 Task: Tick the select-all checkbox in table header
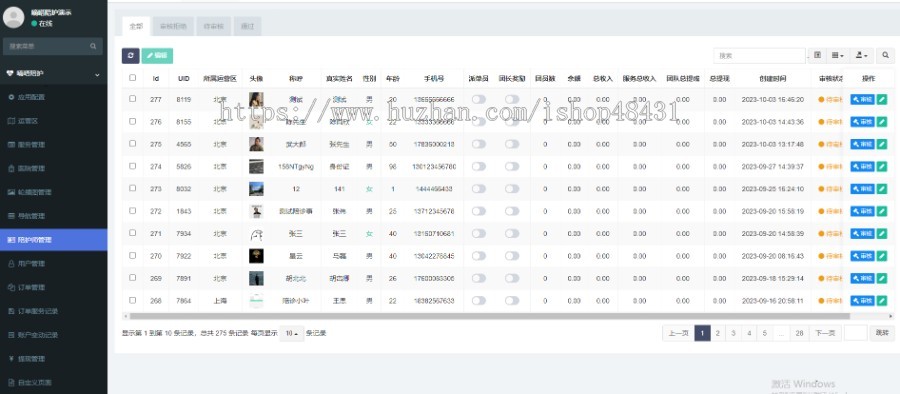click(x=133, y=78)
